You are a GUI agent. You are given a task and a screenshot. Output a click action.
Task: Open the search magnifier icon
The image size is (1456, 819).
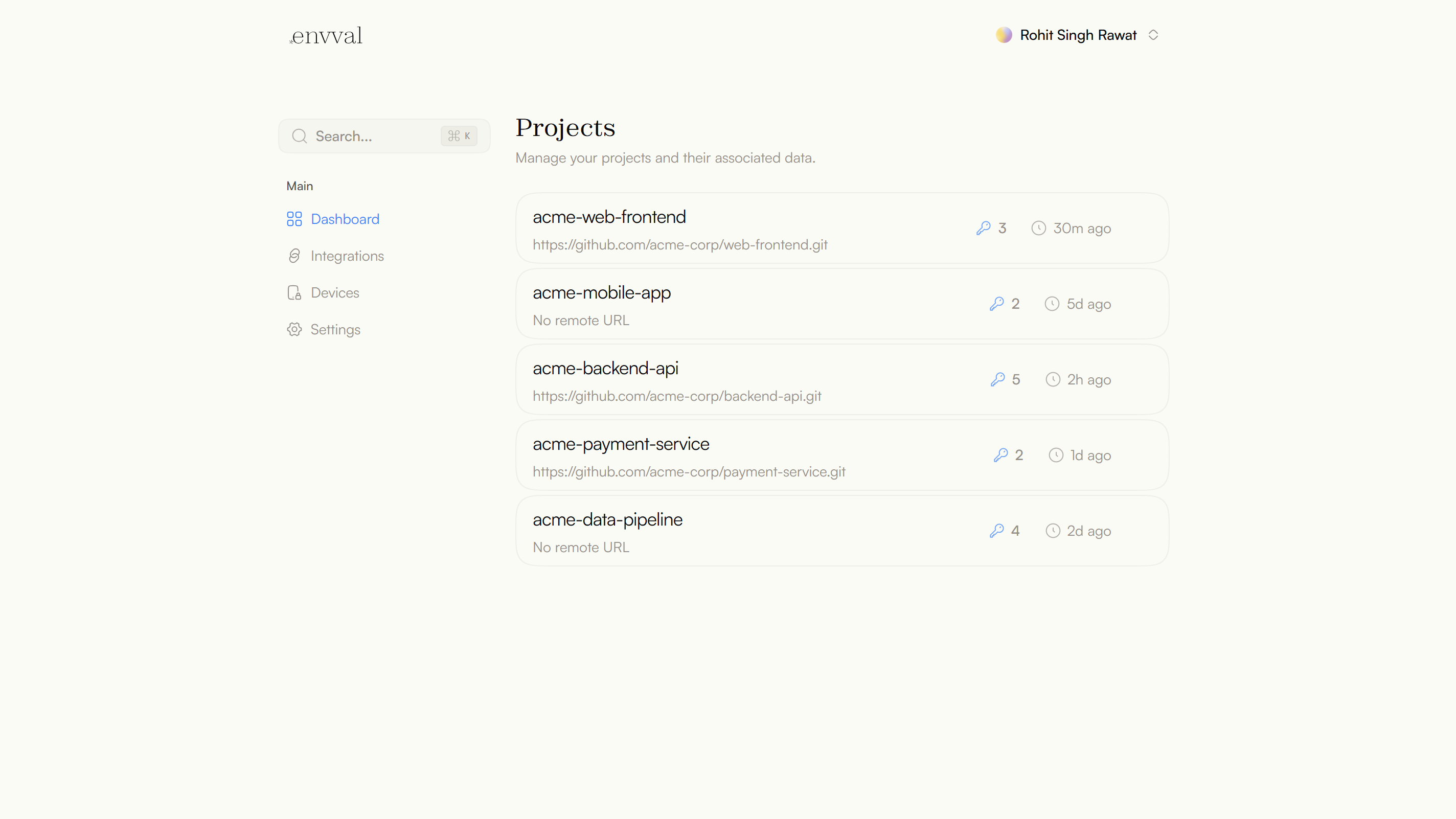tap(299, 135)
